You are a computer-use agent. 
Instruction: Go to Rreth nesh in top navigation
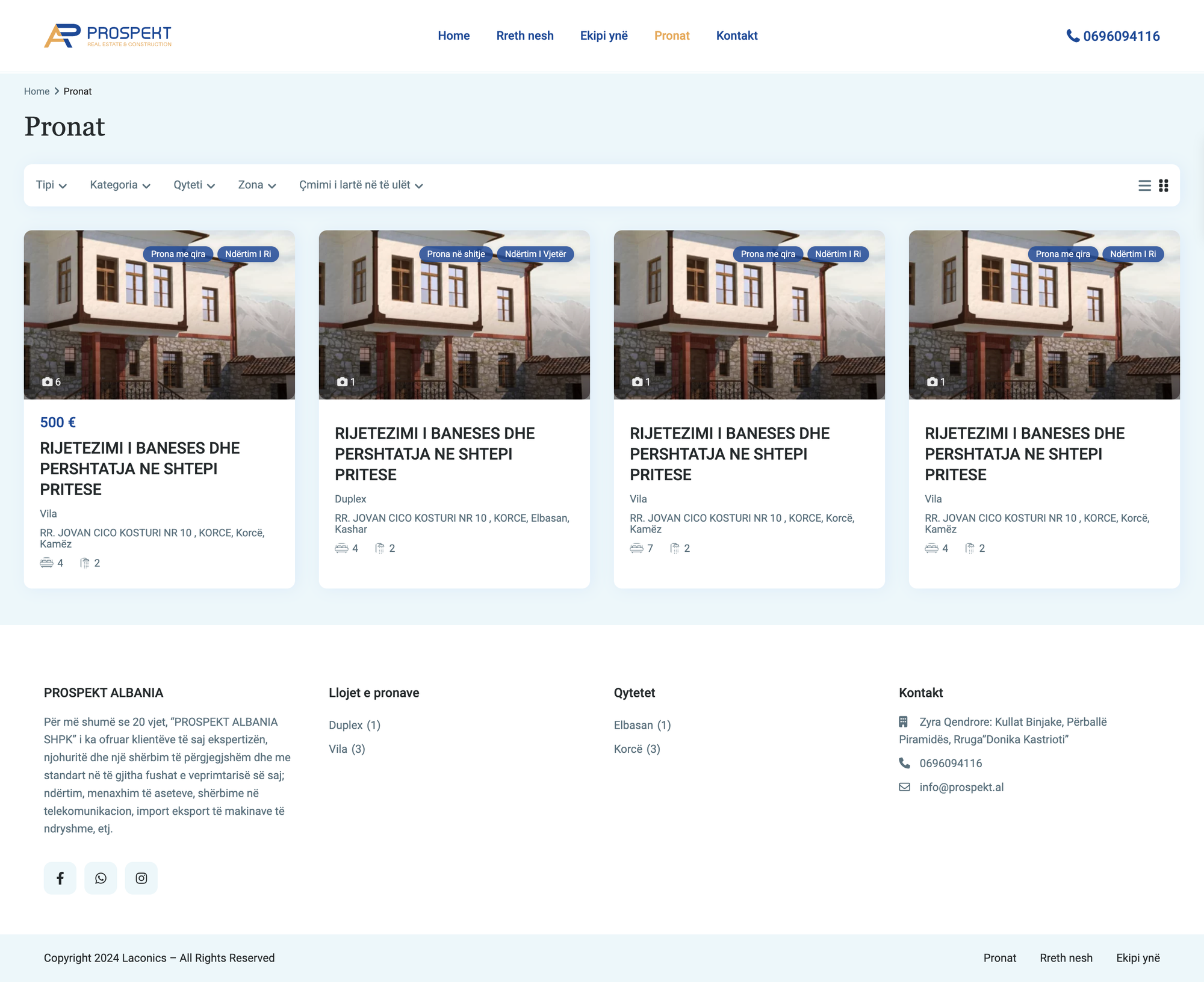524,36
